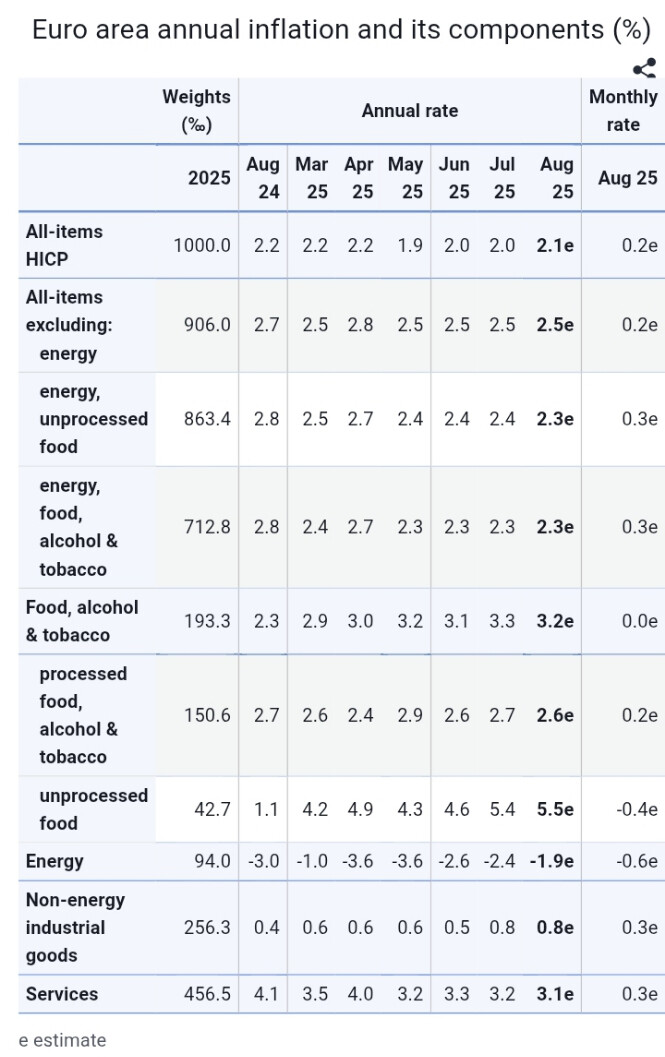Select the 5.5e unprocessed food value
The height and width of the screenshot is (1057, 665).
tap(555, 809)
